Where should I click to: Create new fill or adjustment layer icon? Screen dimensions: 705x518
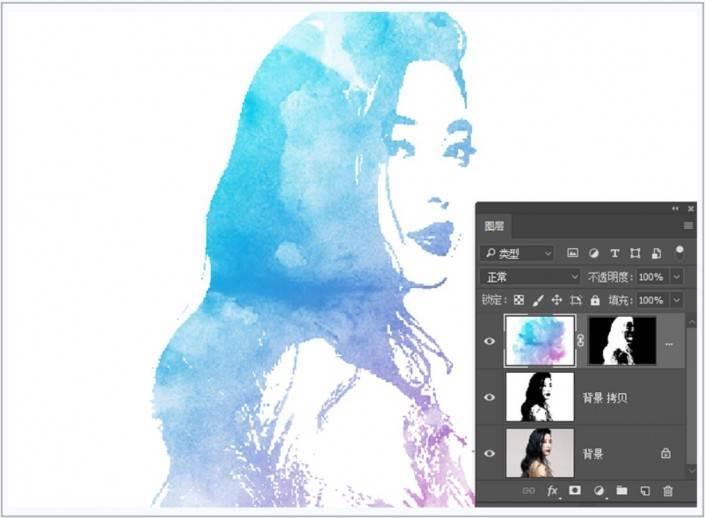pyautogui.click(x=598, y=491)
